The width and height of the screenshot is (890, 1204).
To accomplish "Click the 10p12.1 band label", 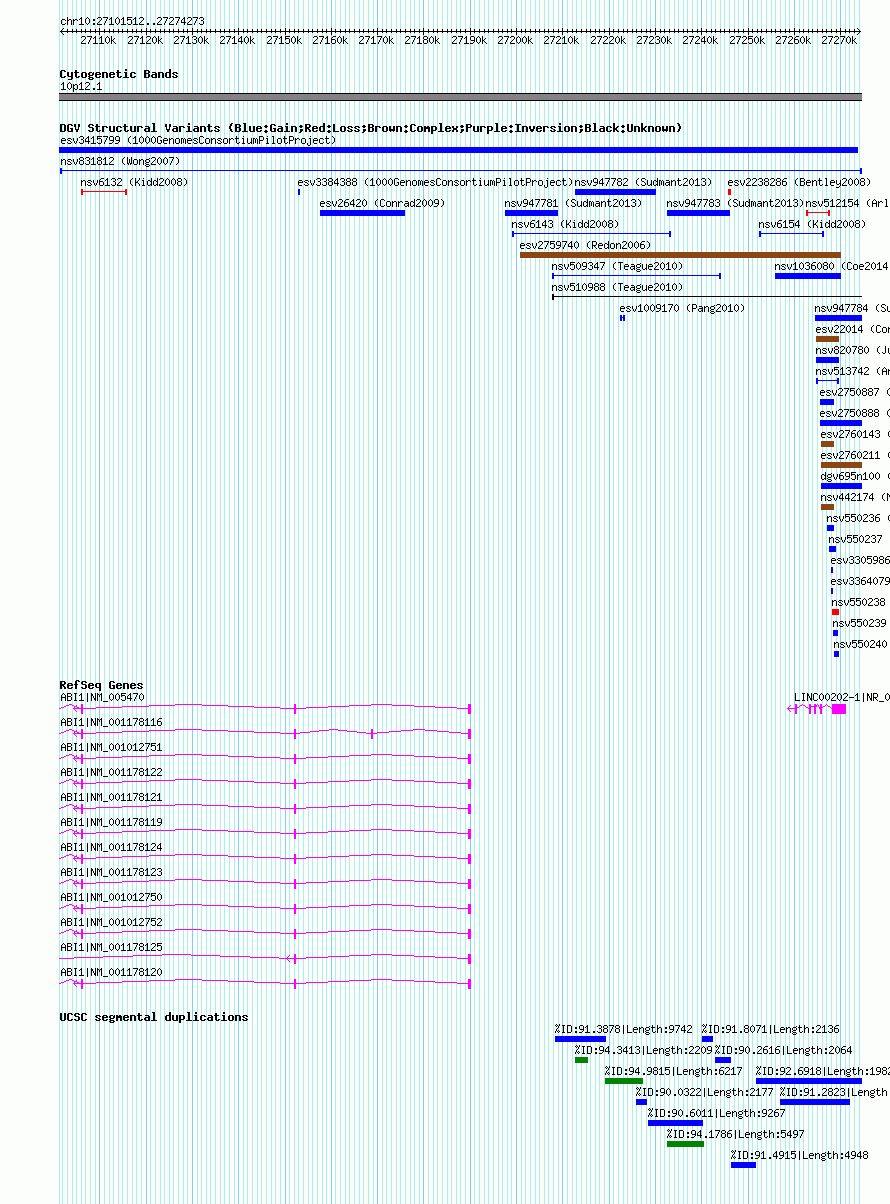I will click(x=81, y=86).
